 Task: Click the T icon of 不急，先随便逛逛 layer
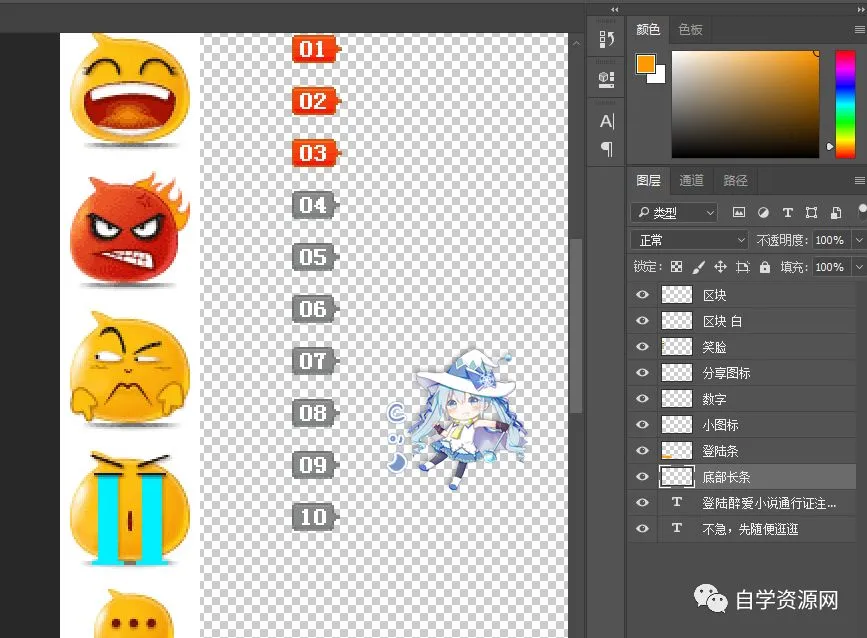pyautogui.click(x=677, y=528)
